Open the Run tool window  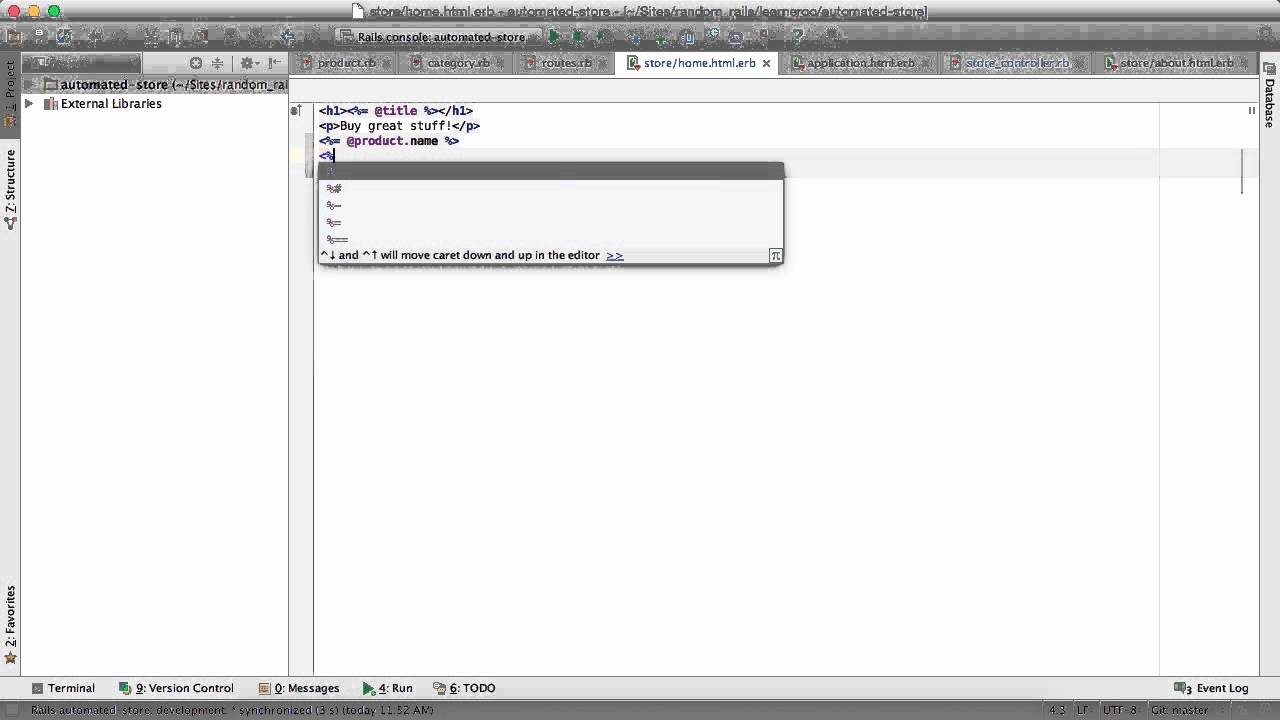(x=388, y=688)
